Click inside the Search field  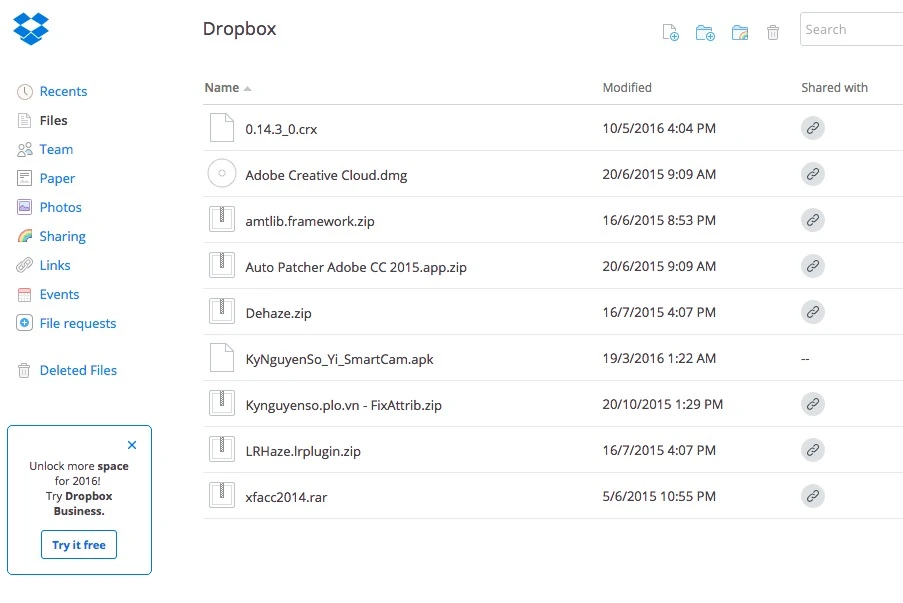pyautogui.click(x=850, y=29)
